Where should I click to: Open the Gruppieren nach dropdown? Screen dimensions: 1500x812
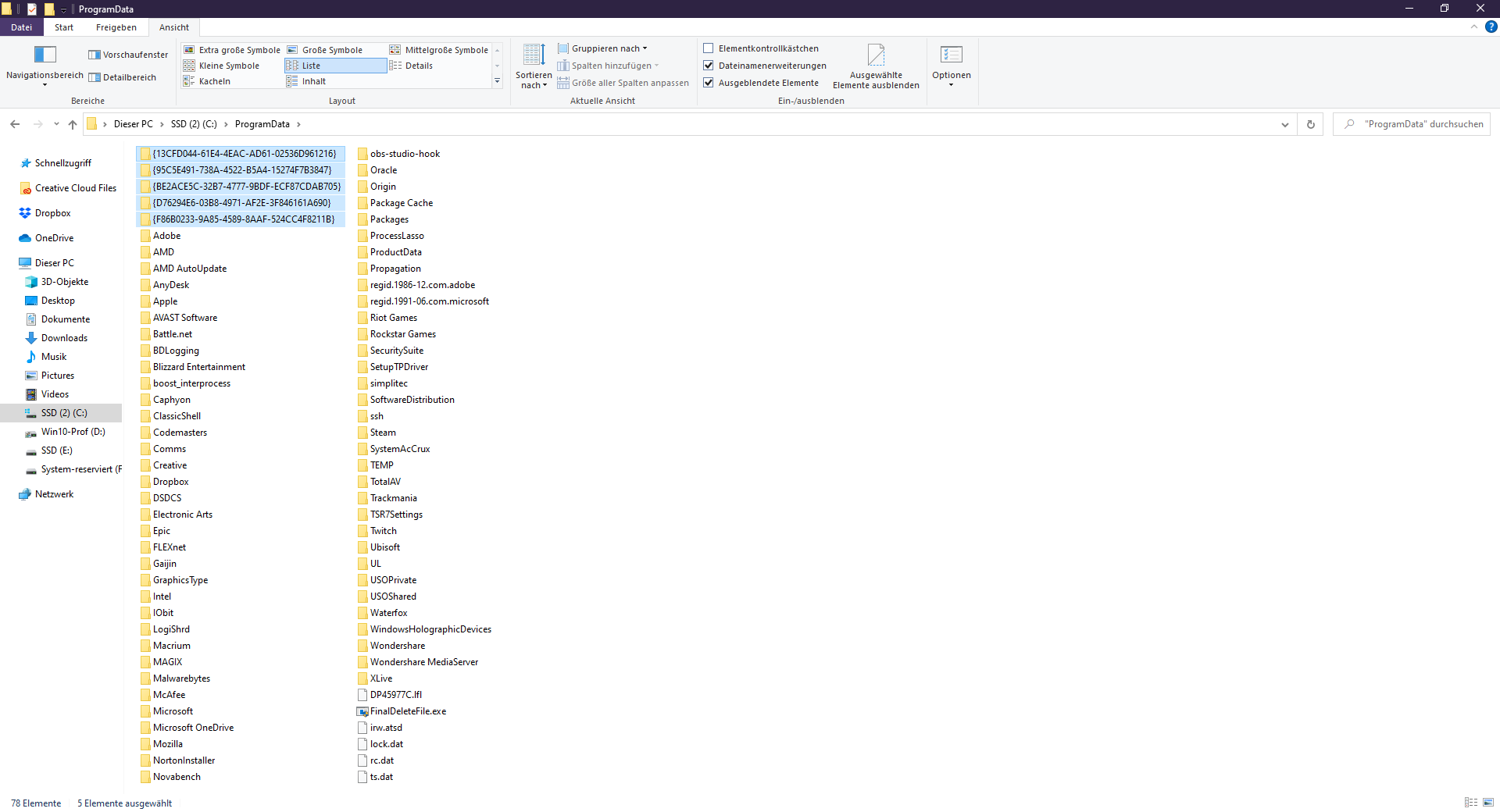[602, 48]
